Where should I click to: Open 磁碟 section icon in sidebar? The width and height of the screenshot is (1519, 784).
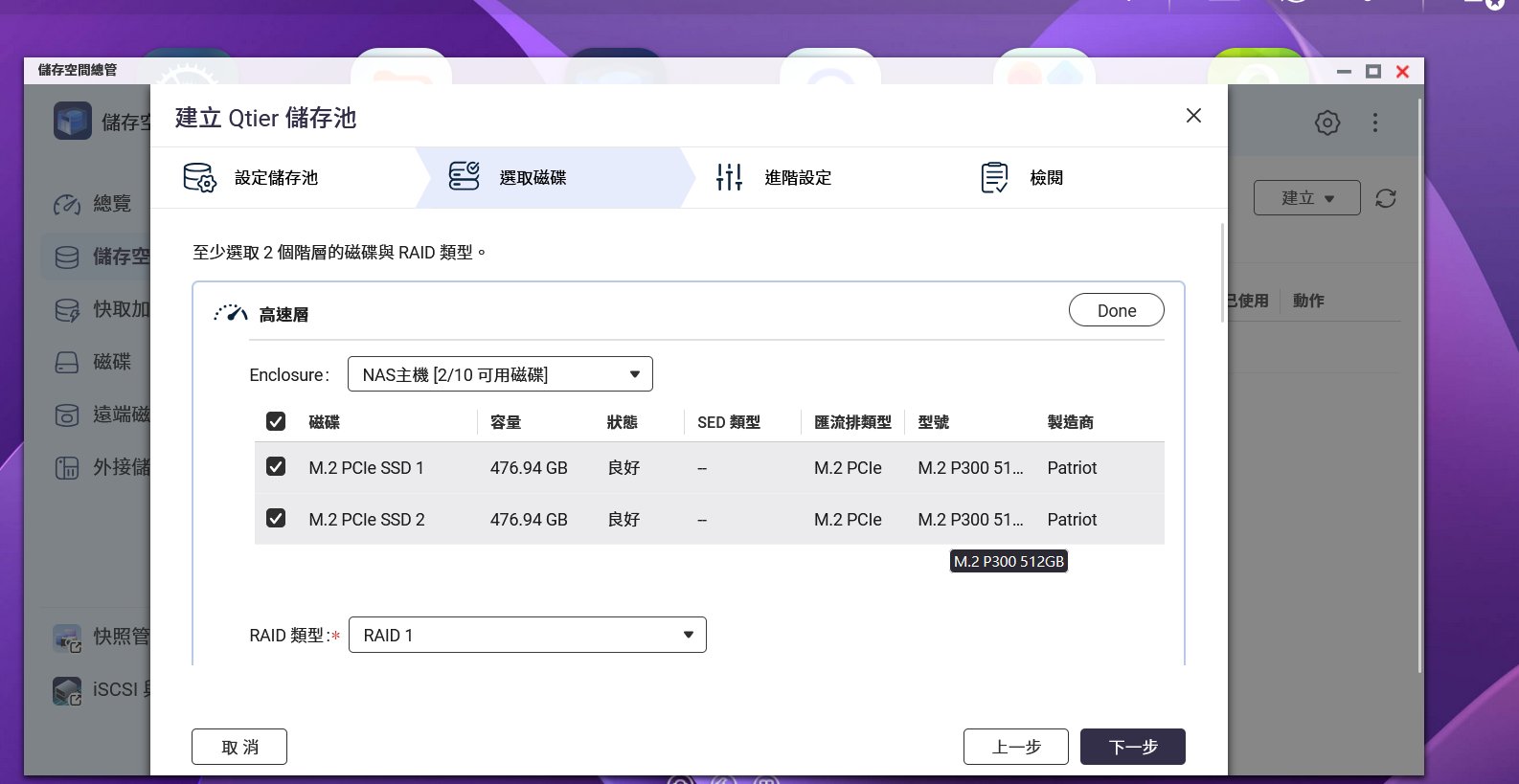pyautogui.click(x=67, y=362)
